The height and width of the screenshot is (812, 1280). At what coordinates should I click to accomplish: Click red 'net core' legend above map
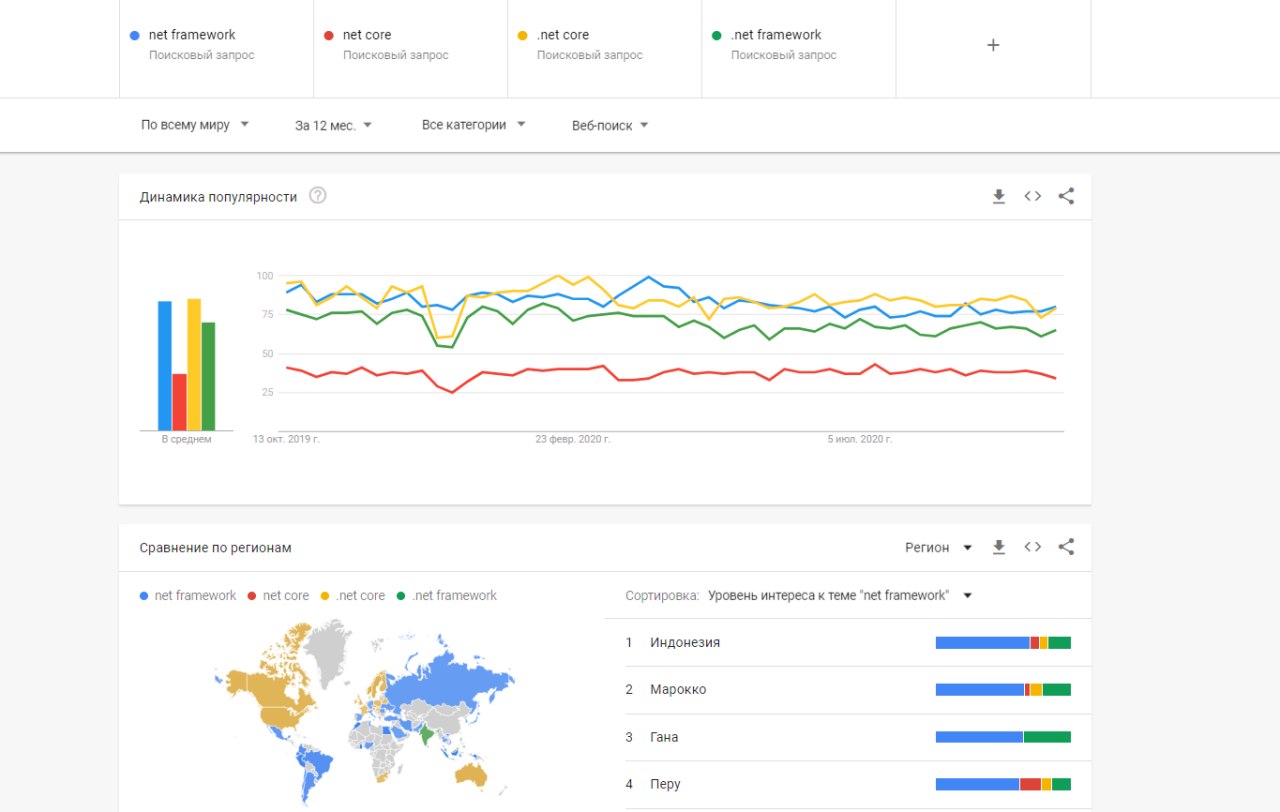point(279,595)
